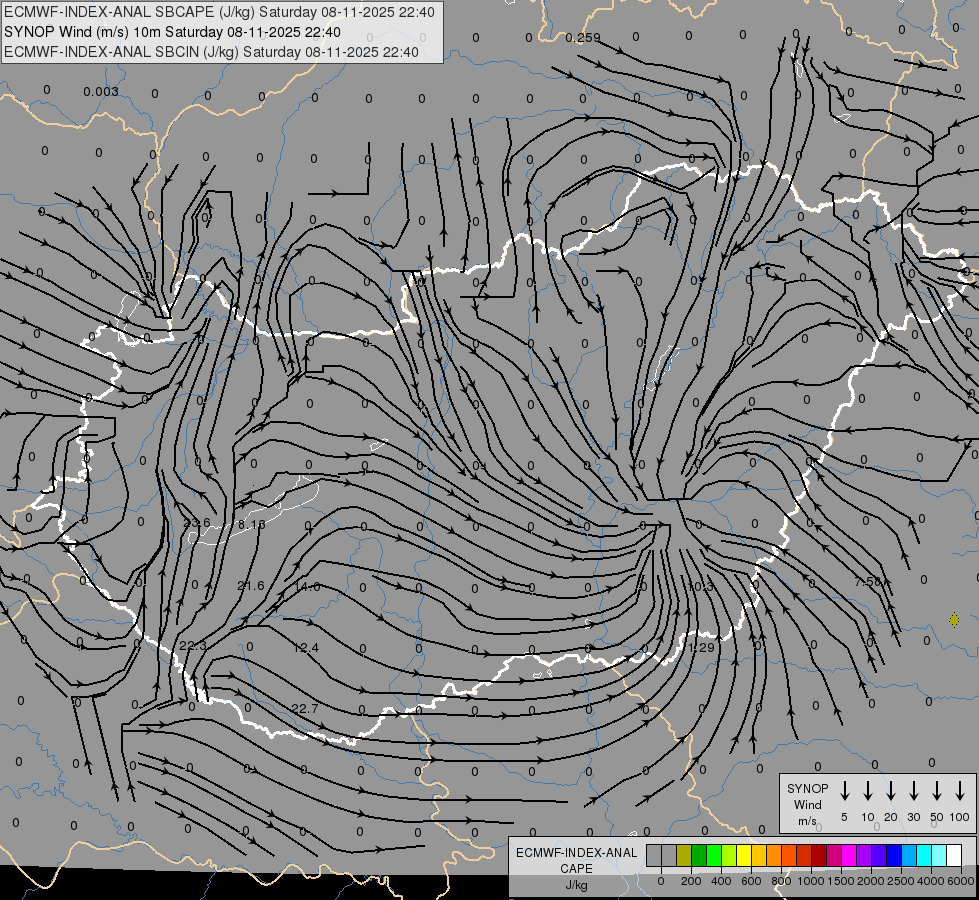Click the CAPE value 8.16 on map

[x=252, y=524]
